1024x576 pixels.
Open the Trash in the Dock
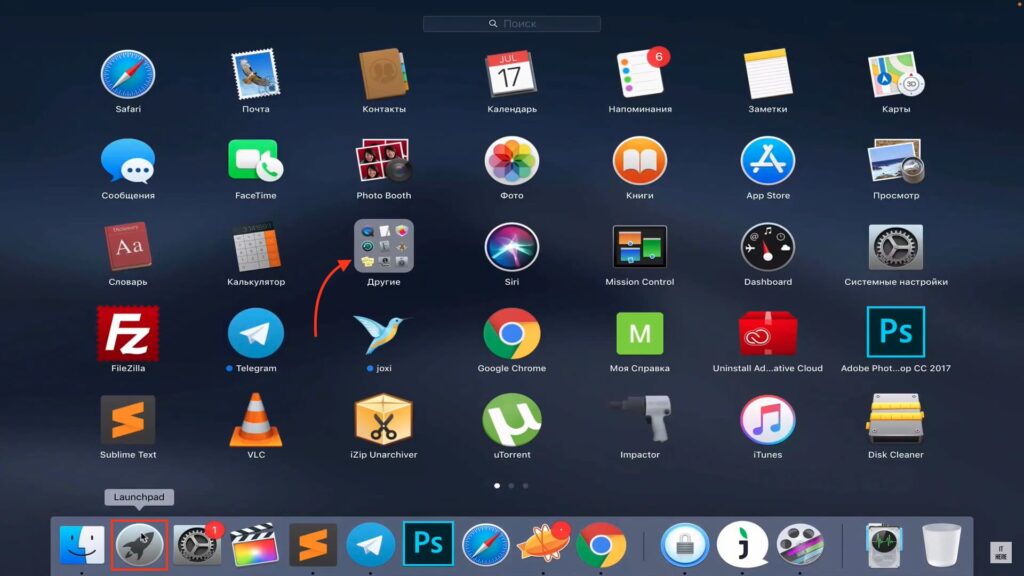[941, 544]
